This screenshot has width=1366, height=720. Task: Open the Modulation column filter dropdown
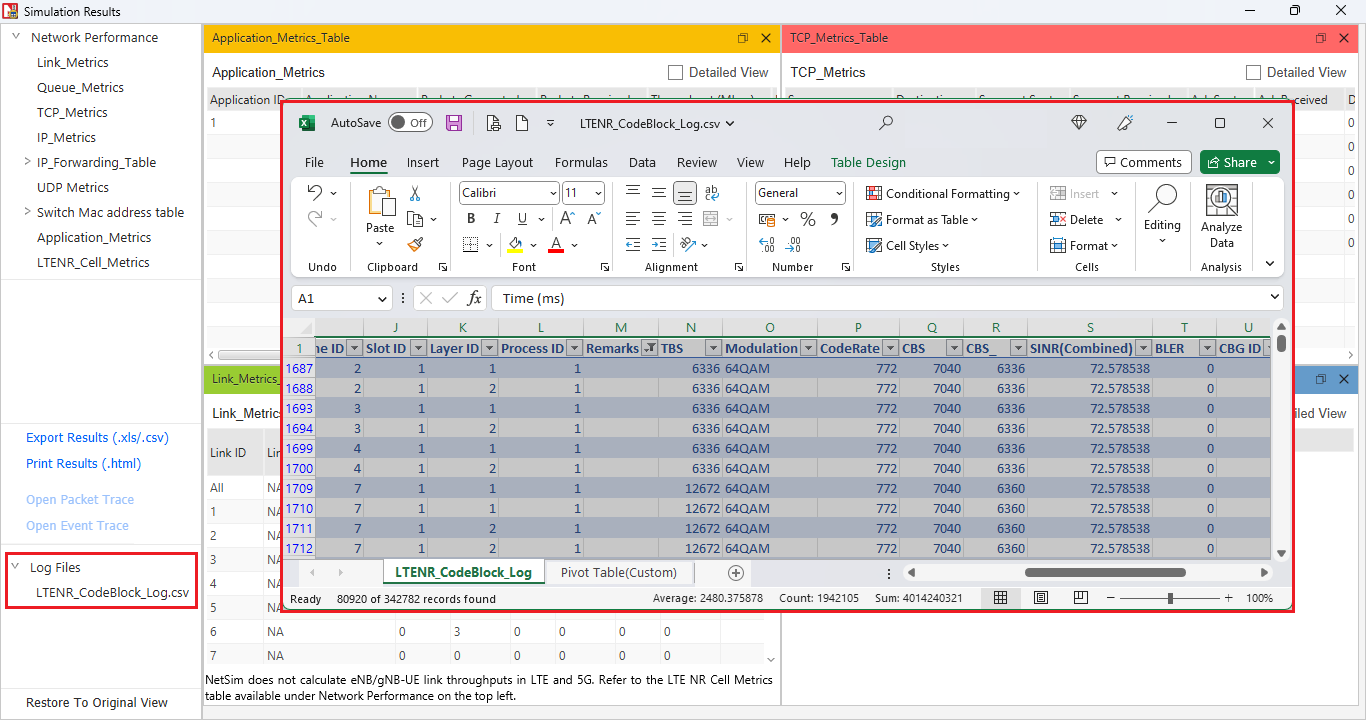(x=807, y=348)
